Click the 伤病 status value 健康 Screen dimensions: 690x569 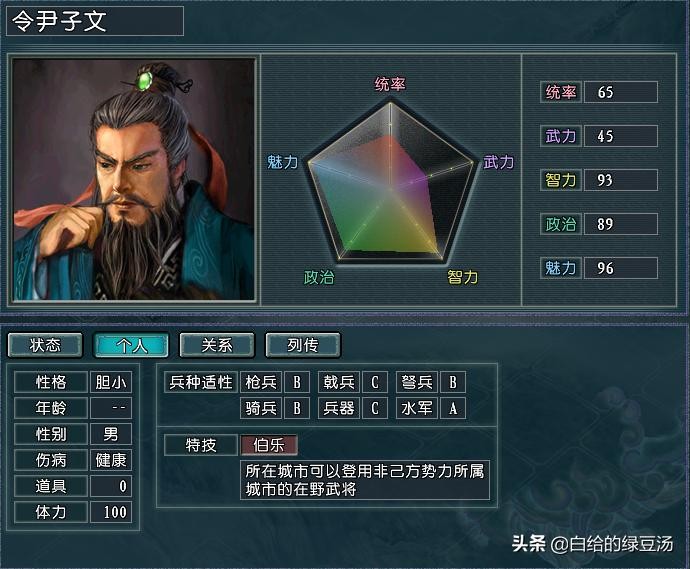pos(111,460)
